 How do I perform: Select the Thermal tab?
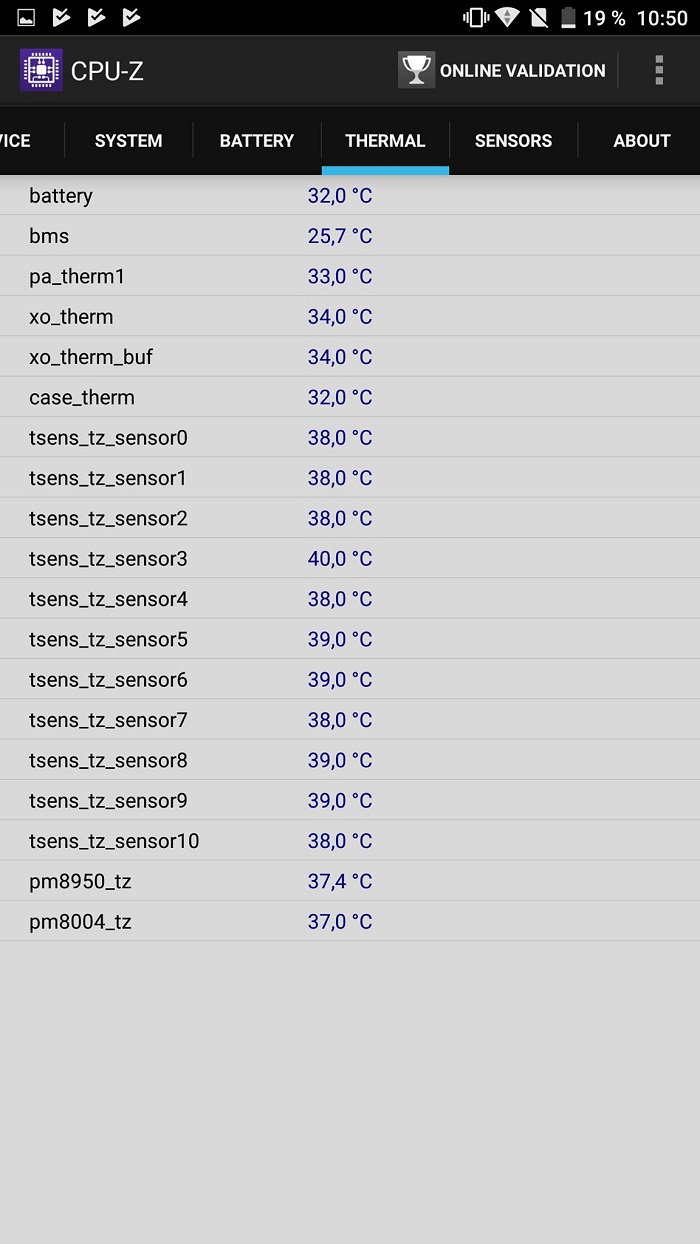click(385, 141)
